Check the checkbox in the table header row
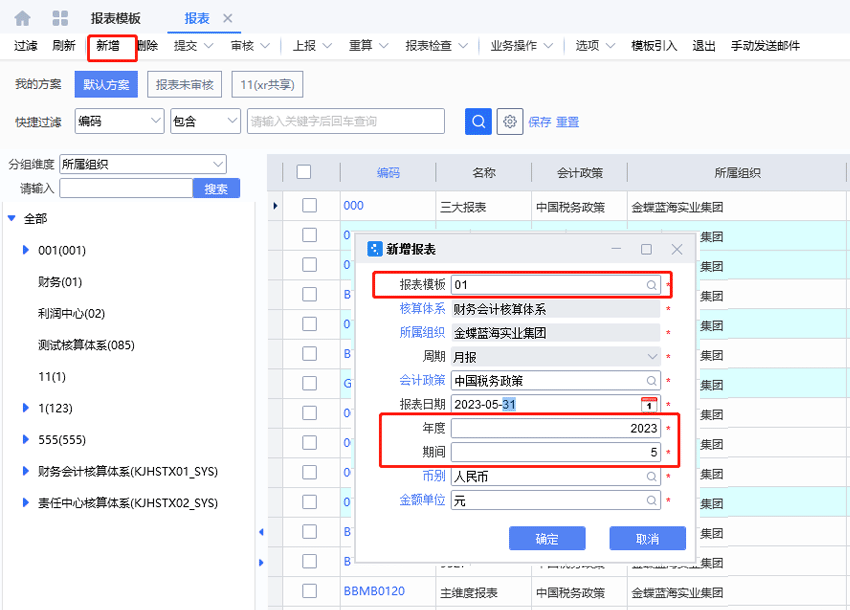This screenshot has height=610, width=850. 304,172
